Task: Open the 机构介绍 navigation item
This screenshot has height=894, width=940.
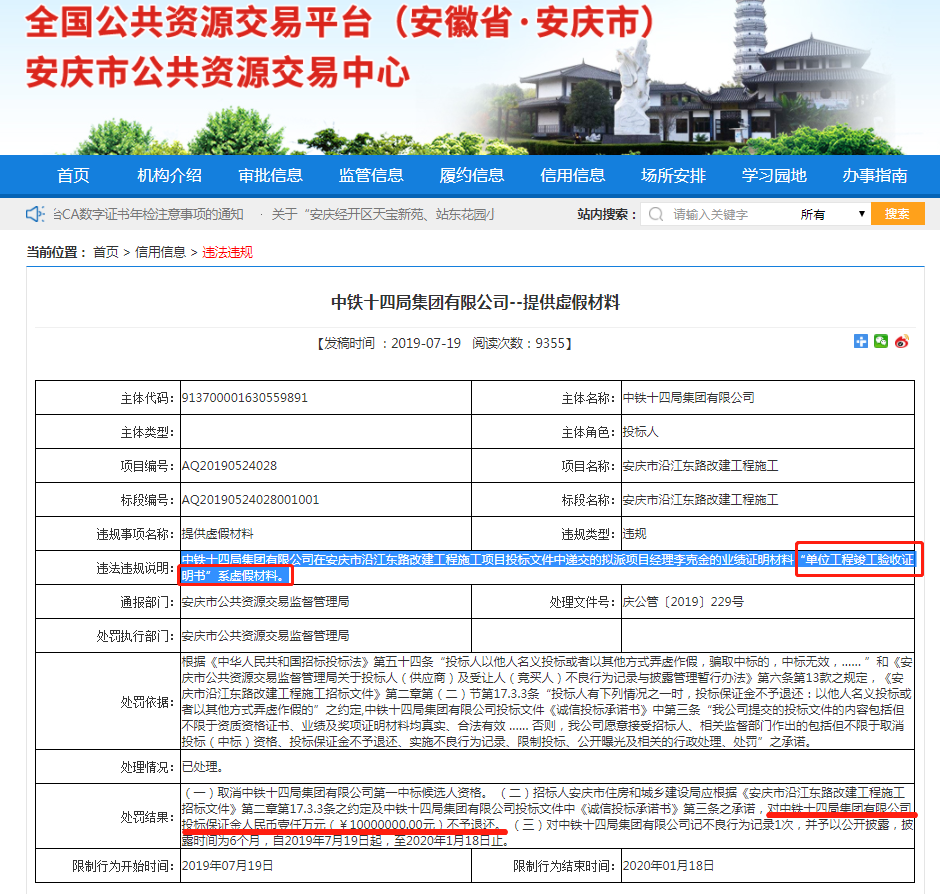Action: tap(169, 176)
